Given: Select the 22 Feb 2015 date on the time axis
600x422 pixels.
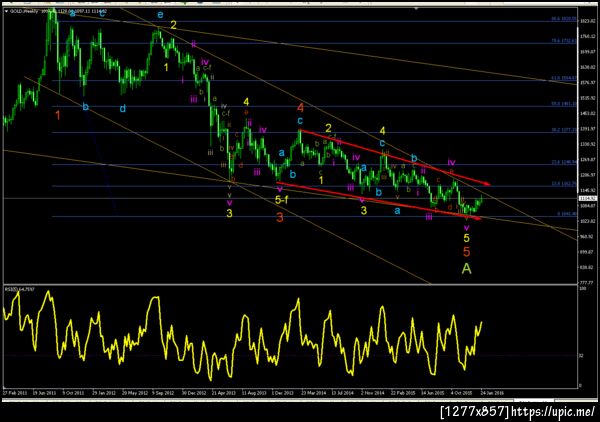Looking at the screenshot, I should click(403, 393).
